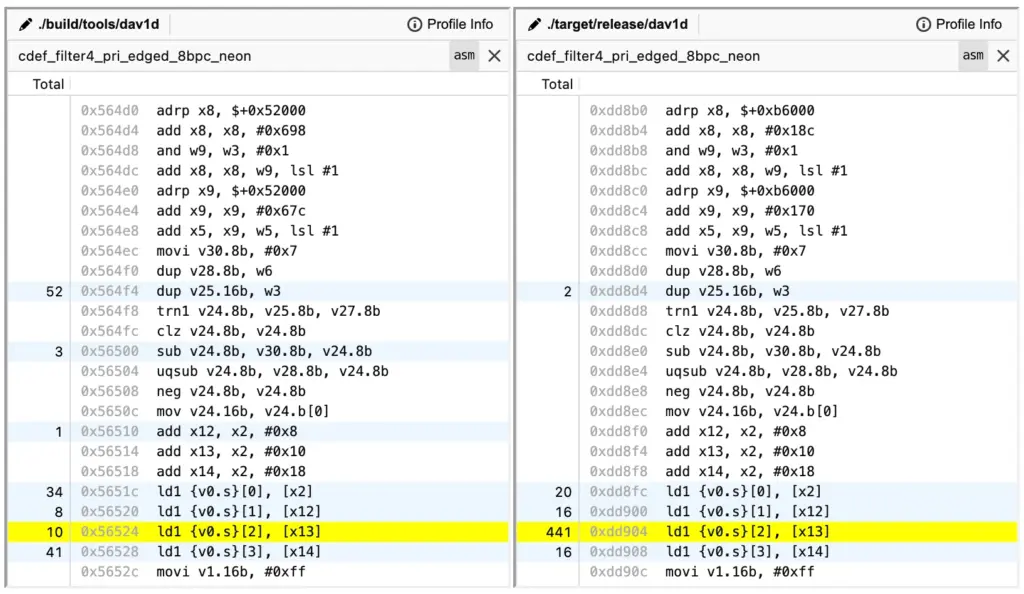Click the Total column header in right panel
The height and width of the screenshot is (594, 1024).
click(x=557, y=84)
